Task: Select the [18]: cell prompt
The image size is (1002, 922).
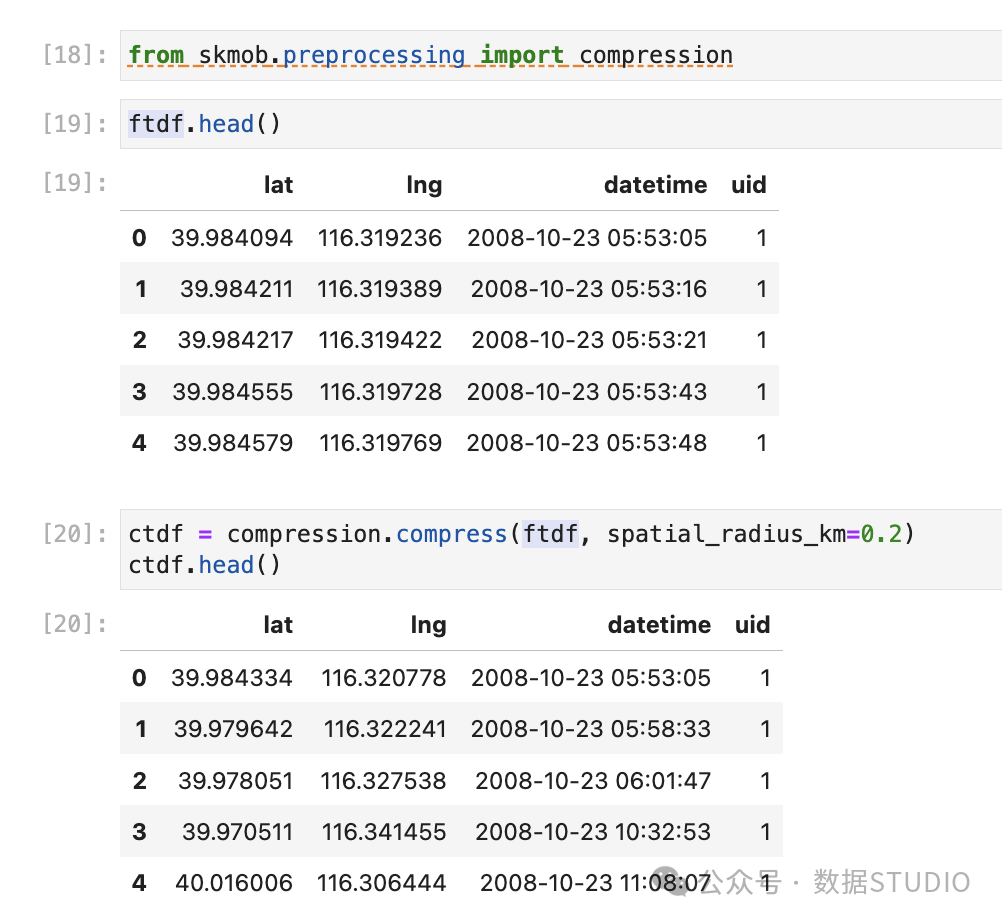Action: click(74, 55)
